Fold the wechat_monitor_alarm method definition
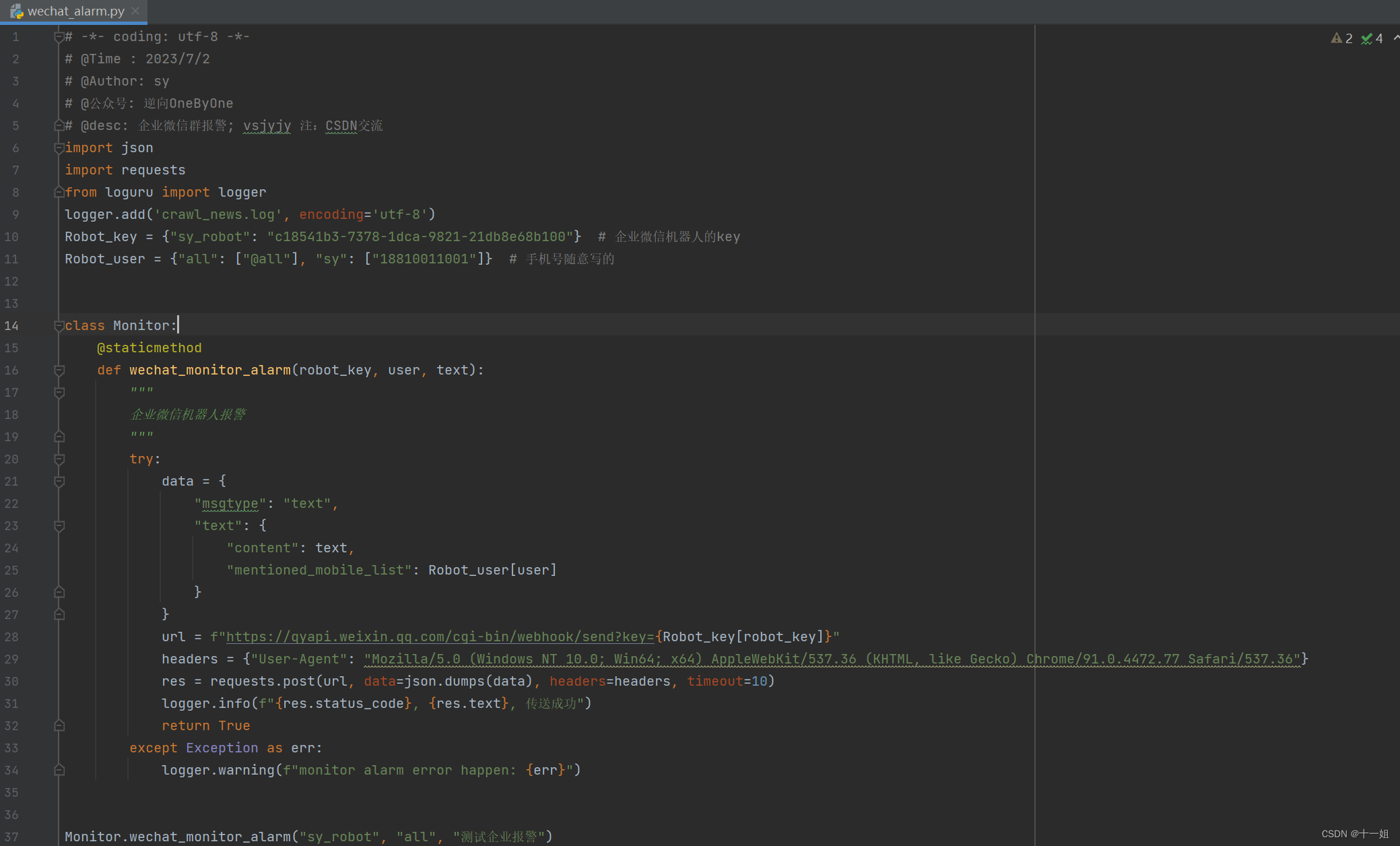Image resolution: width=1400 pixels, height=846 pixels. click(59, 370)
